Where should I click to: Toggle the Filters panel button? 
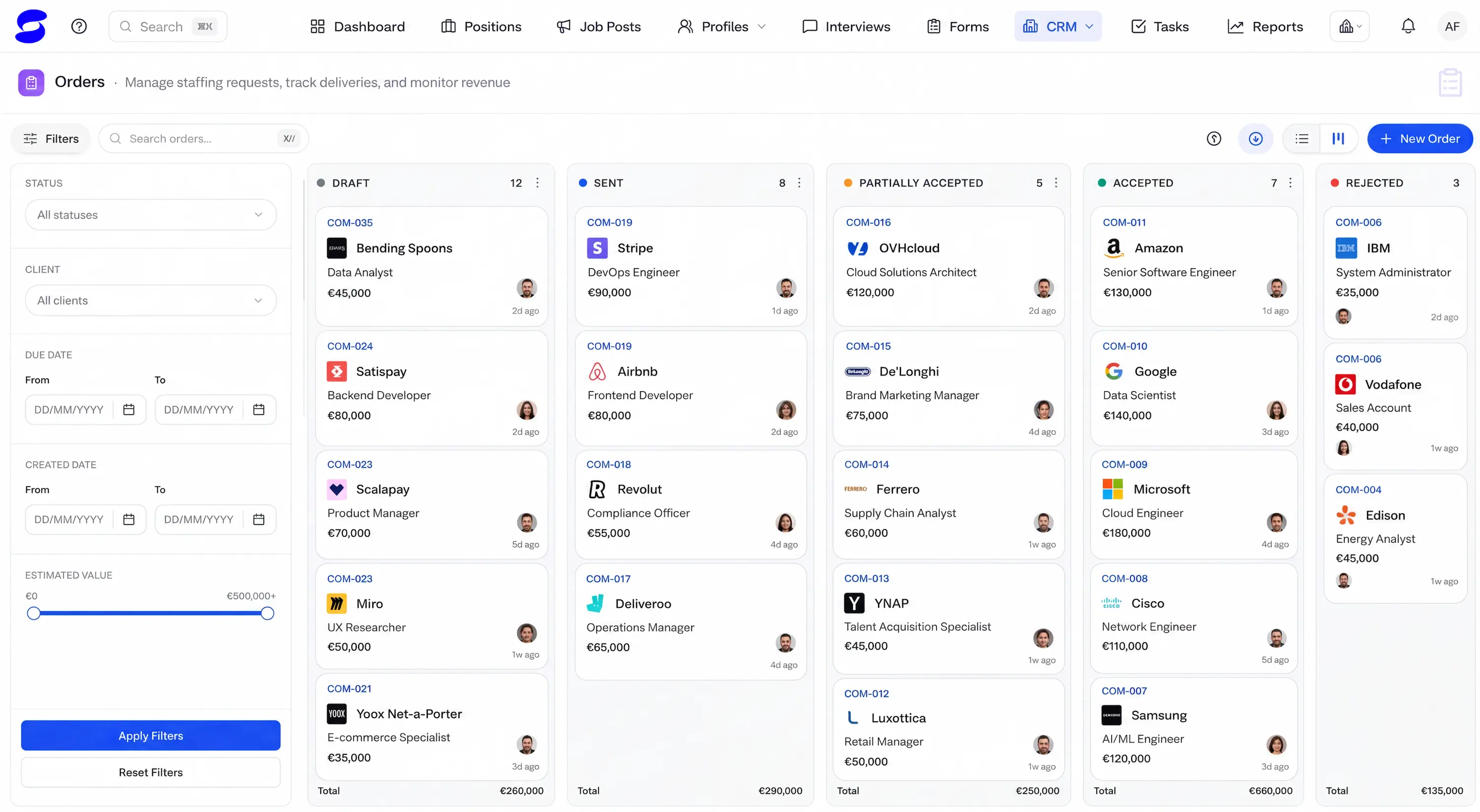[x=50, y=139]
